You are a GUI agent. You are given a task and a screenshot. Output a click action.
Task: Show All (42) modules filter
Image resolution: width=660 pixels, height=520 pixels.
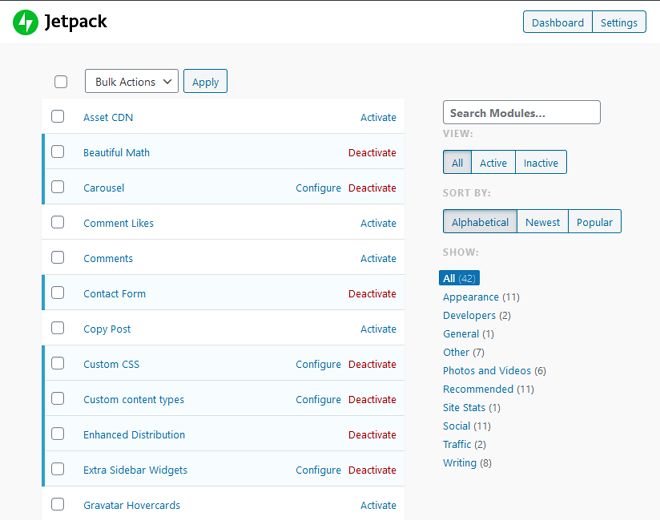[459, 278]
